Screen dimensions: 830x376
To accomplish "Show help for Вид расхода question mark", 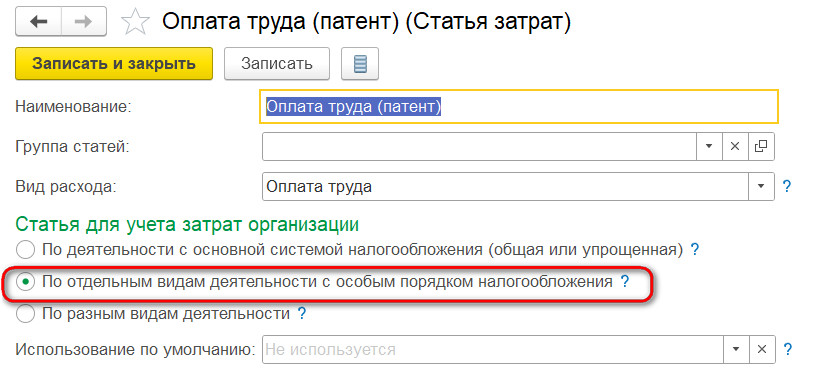I will [787, 186].
